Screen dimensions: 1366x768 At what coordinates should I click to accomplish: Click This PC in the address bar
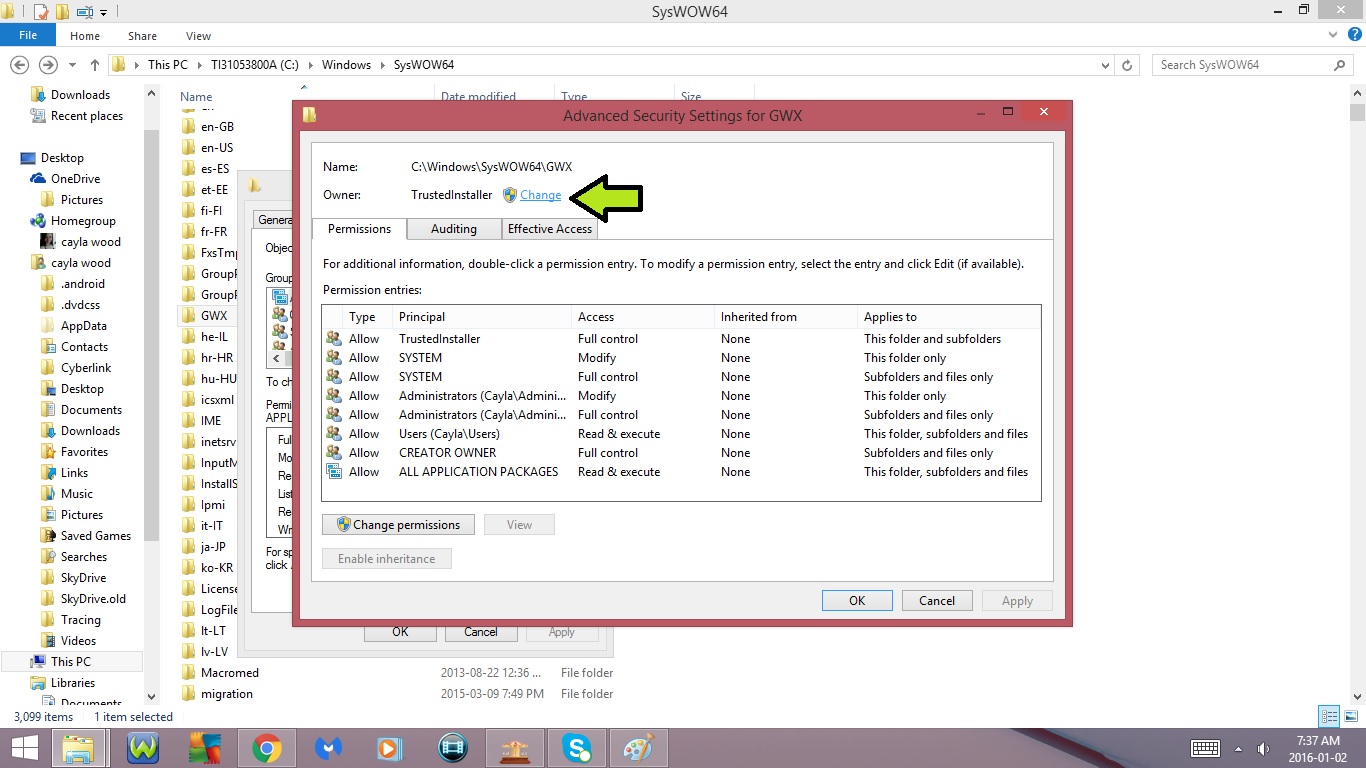click(167, 65)
